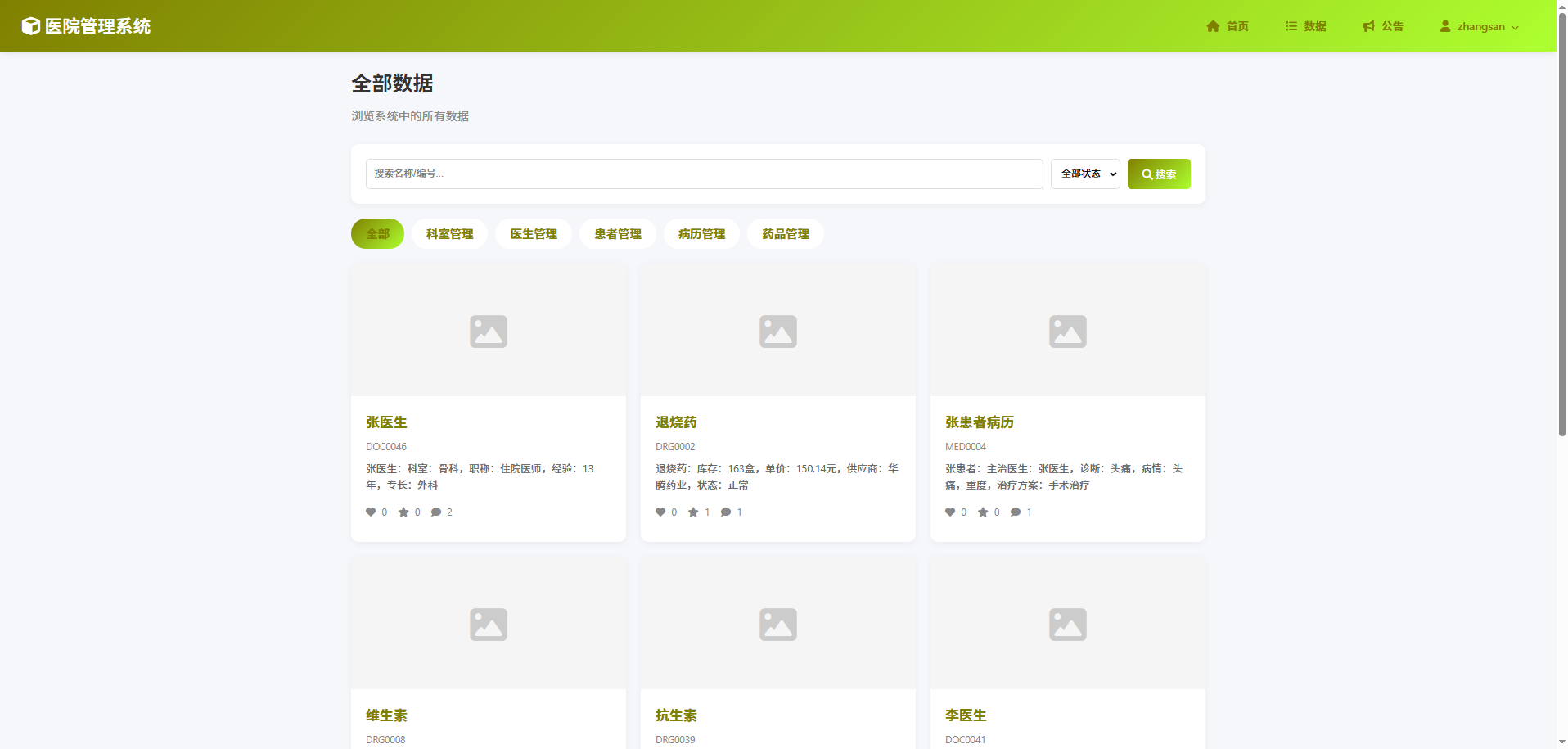
Task: Open 公告 in top navigation
Action: (1383, 26)
